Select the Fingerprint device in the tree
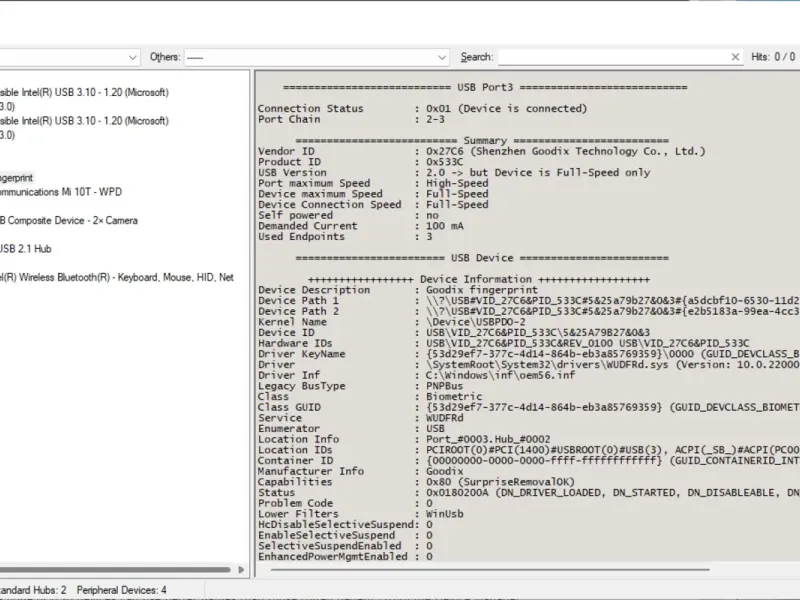This screenshot has width=800, height=600. coord(16,178)
